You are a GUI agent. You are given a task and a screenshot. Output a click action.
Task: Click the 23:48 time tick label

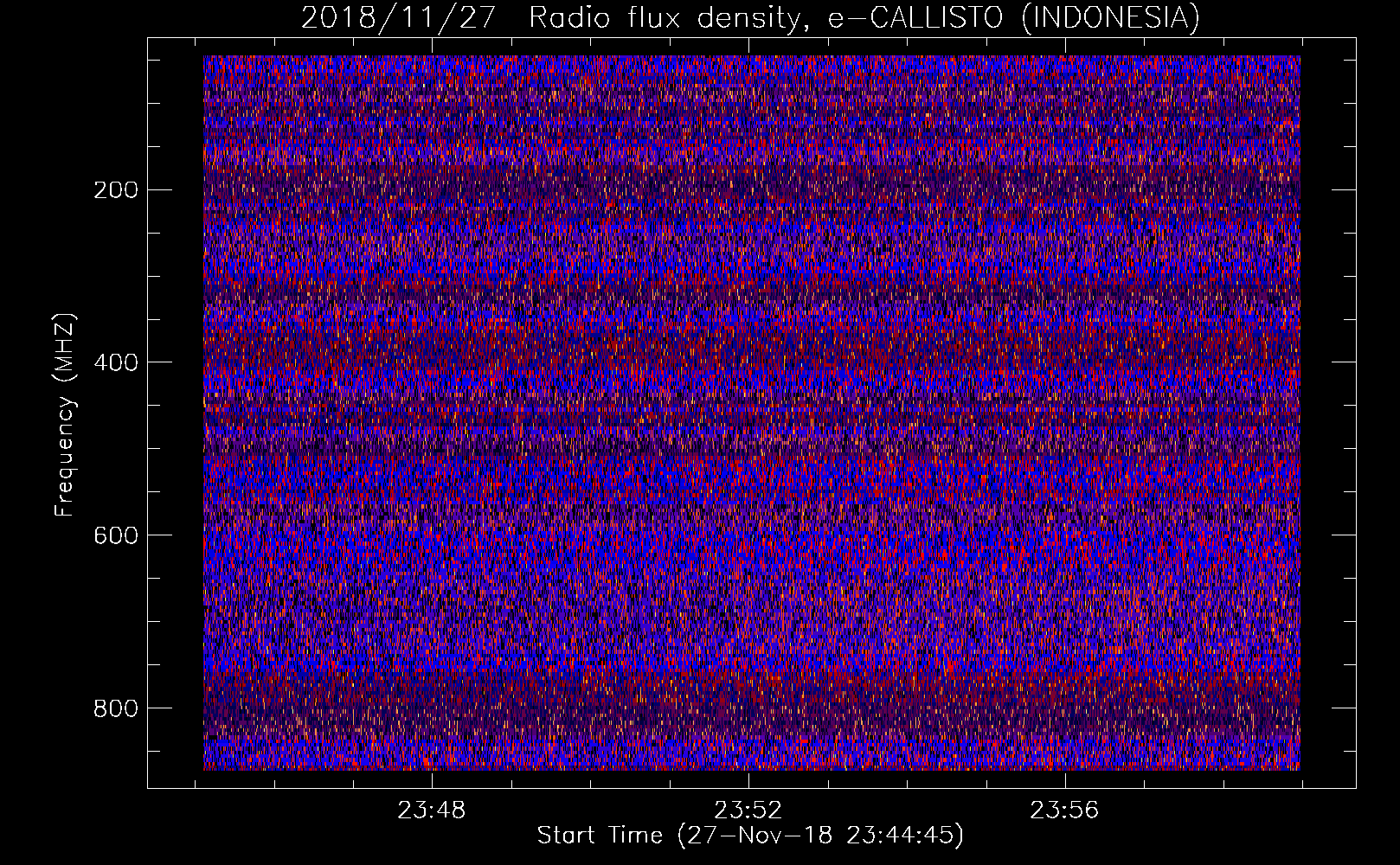[x=432, y=811]
